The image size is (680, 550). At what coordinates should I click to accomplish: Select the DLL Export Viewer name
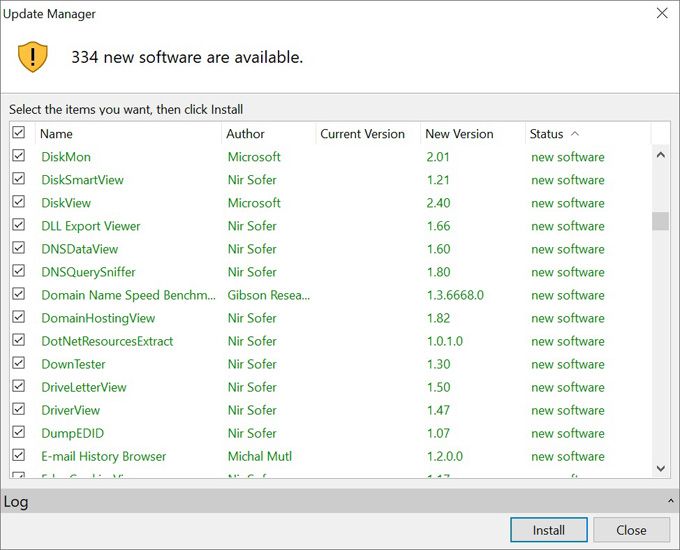tap(91, 226)
